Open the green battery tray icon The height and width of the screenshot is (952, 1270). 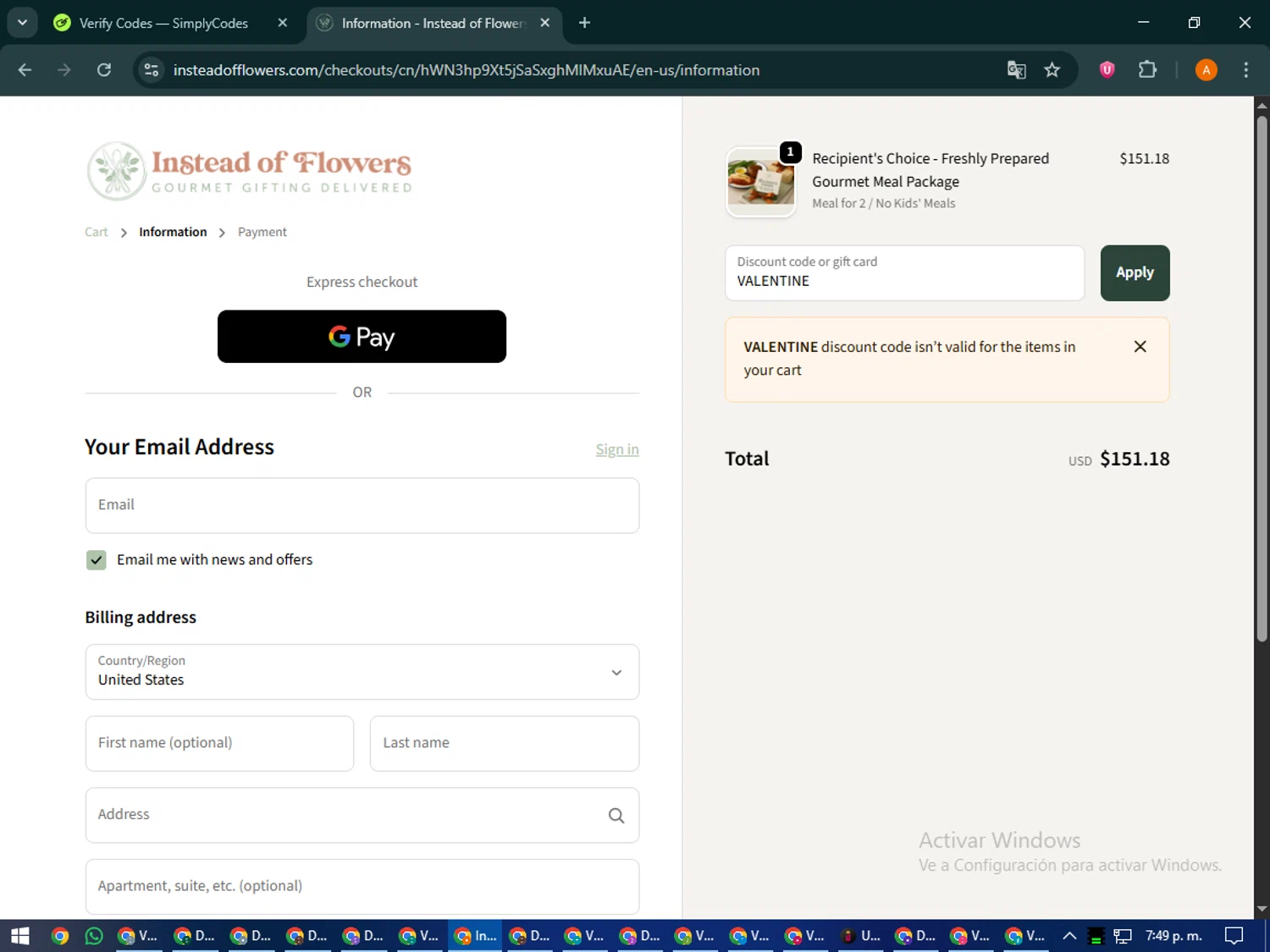pos(1096,936)
